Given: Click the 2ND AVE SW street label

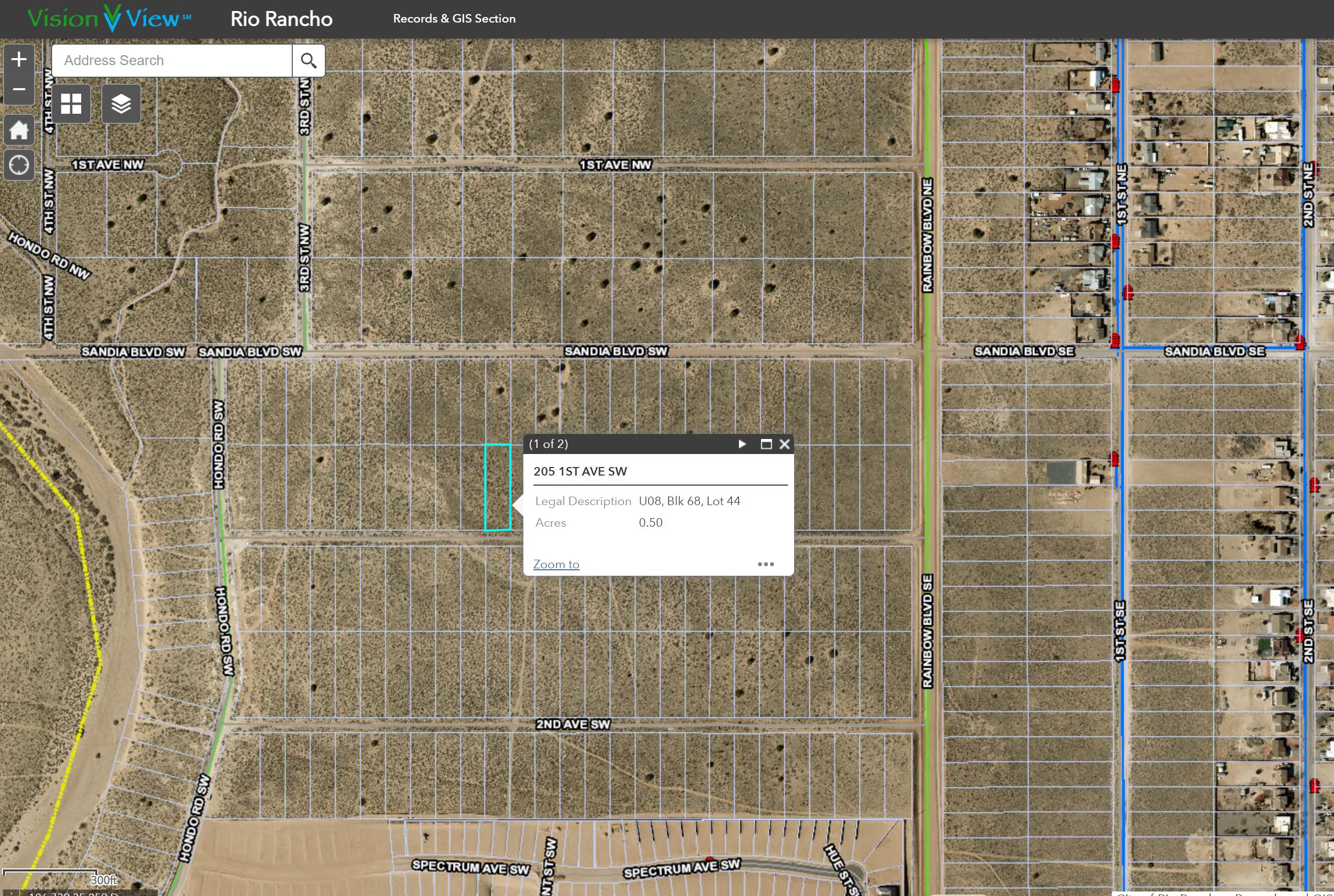Looking at the screenshot, I should [x=574, y=724].
